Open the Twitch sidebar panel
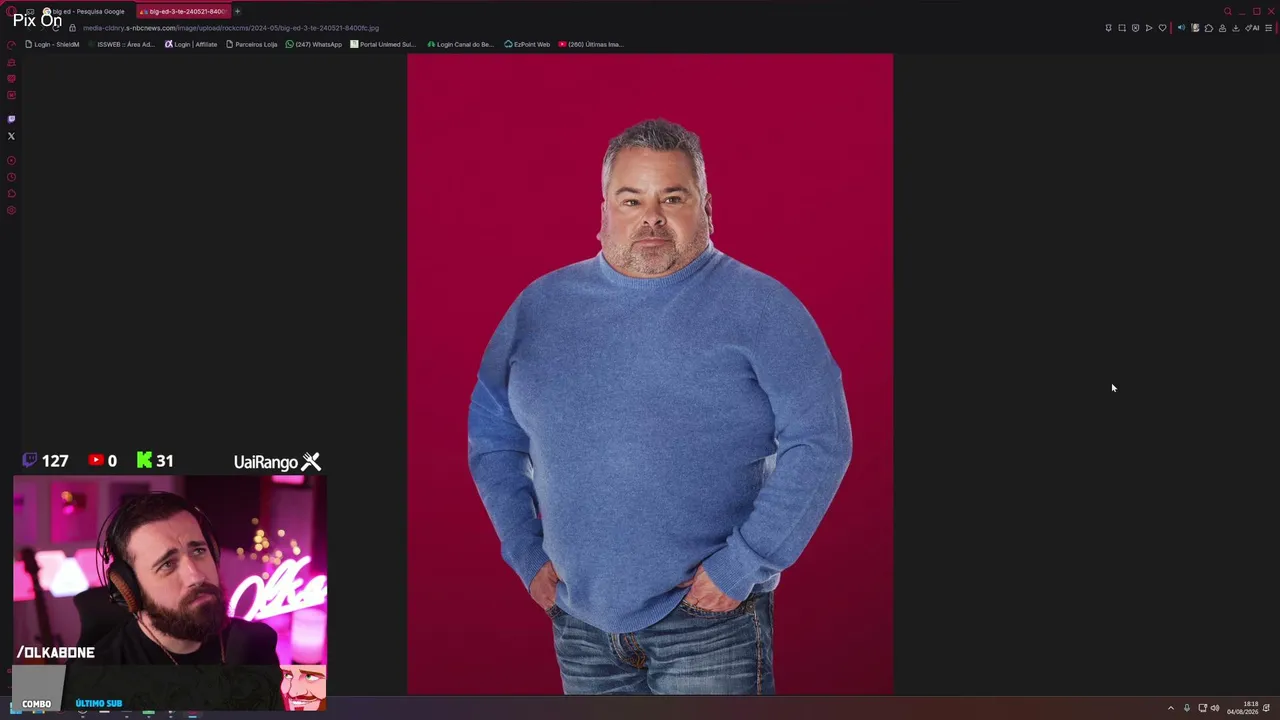 [11, 119]
